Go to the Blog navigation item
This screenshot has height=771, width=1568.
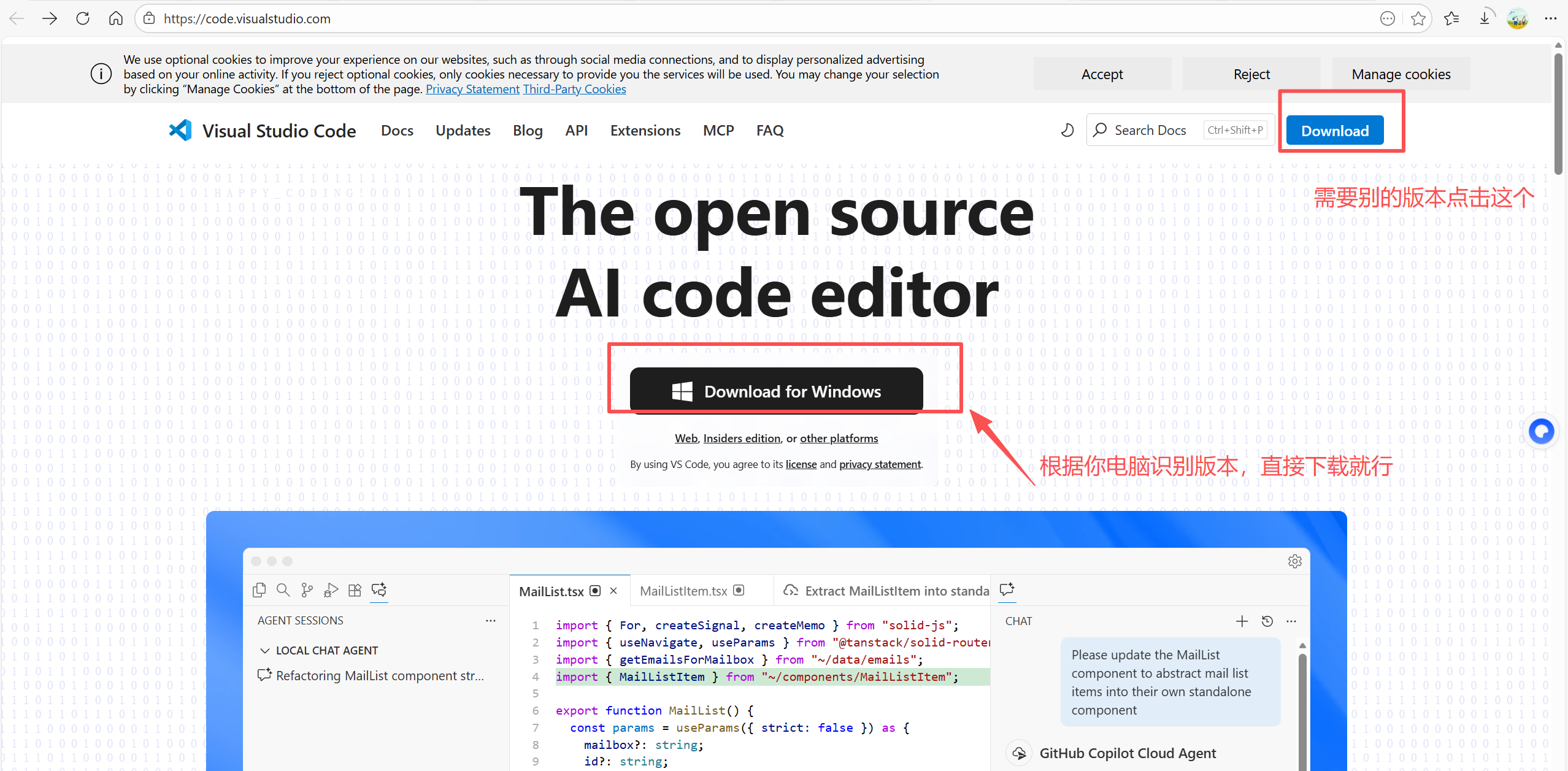[528, 131]
